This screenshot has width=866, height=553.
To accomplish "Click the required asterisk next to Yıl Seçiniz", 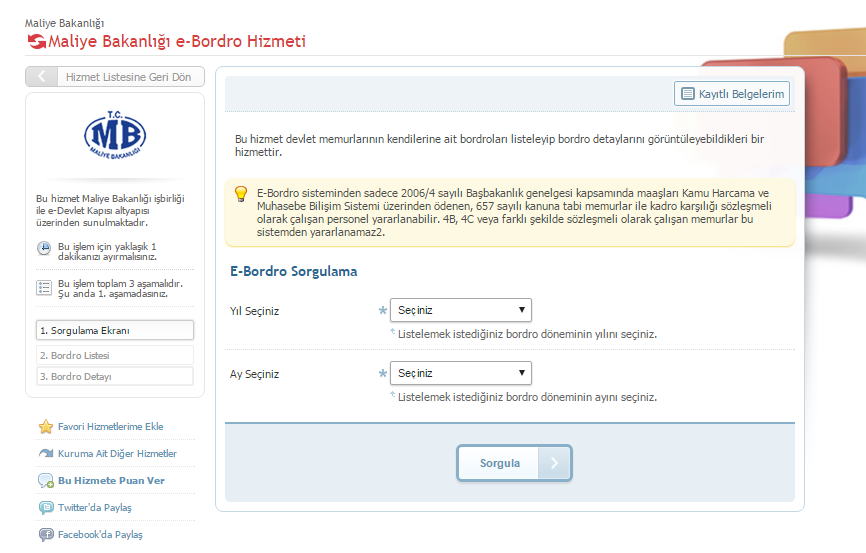I will pyautogui.click(x=382, y=310).
